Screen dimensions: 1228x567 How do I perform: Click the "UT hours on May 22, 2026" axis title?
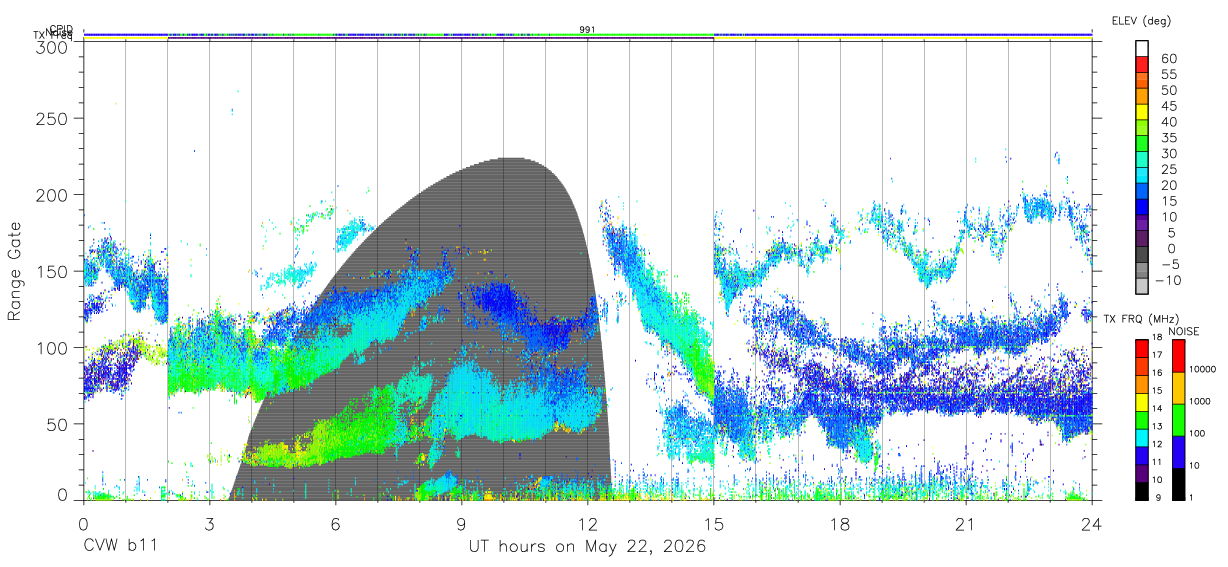(x=587, y=547)
